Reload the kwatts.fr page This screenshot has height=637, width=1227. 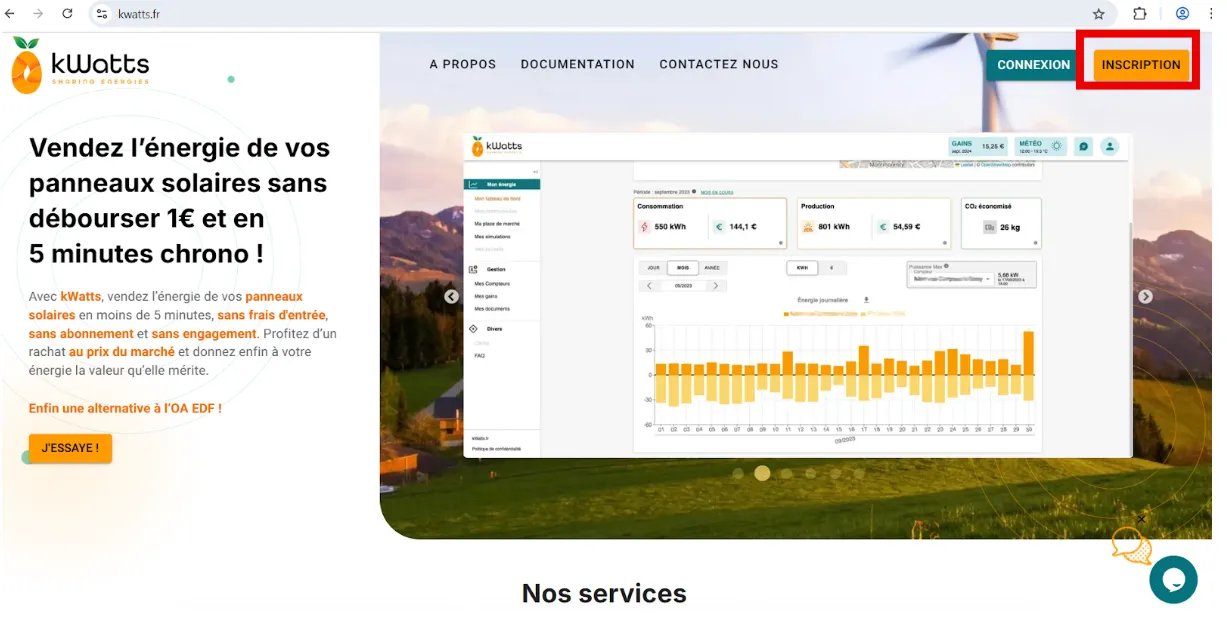click(x=67, y=14)
